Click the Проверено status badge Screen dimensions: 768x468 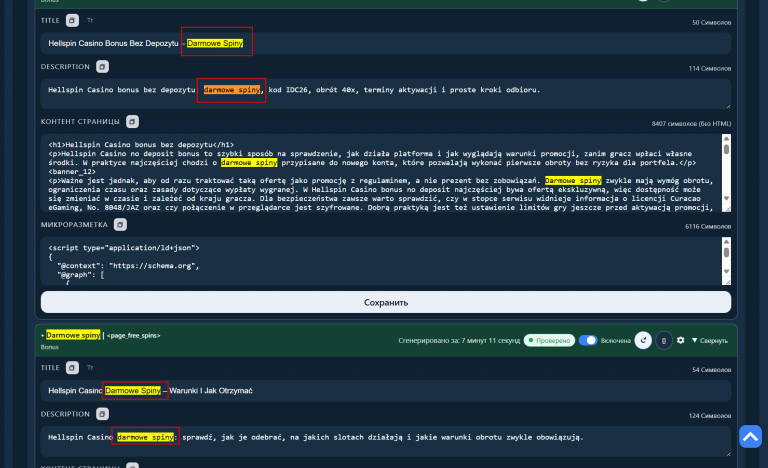click(549, 340)
